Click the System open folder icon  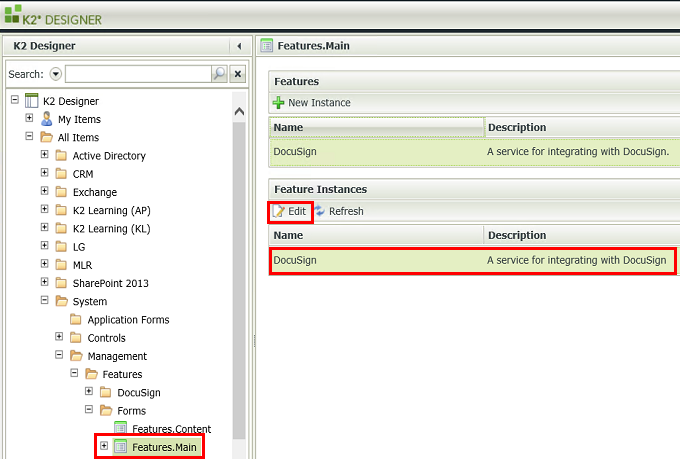62,301
